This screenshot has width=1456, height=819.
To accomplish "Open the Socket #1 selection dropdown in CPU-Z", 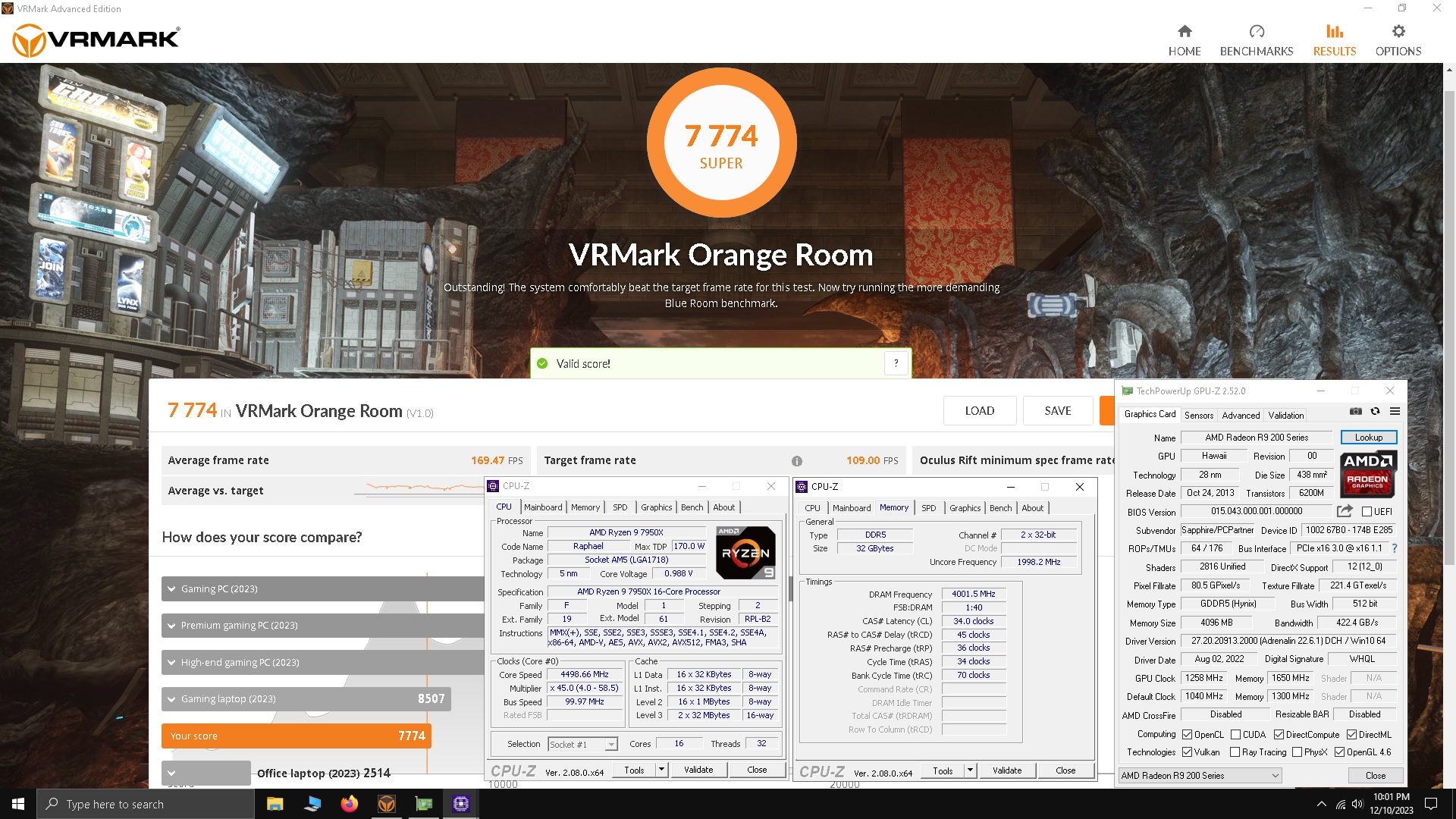I will [x=582, y=745].
